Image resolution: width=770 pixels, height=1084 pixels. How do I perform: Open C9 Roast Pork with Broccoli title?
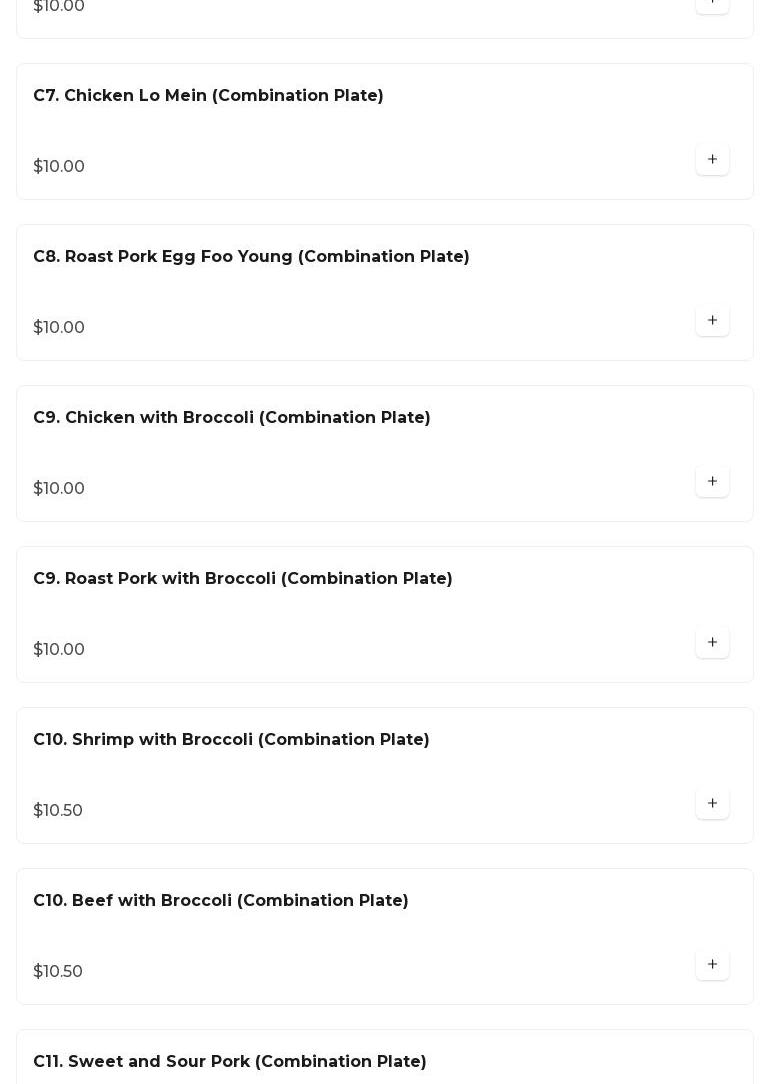point(242,579)
